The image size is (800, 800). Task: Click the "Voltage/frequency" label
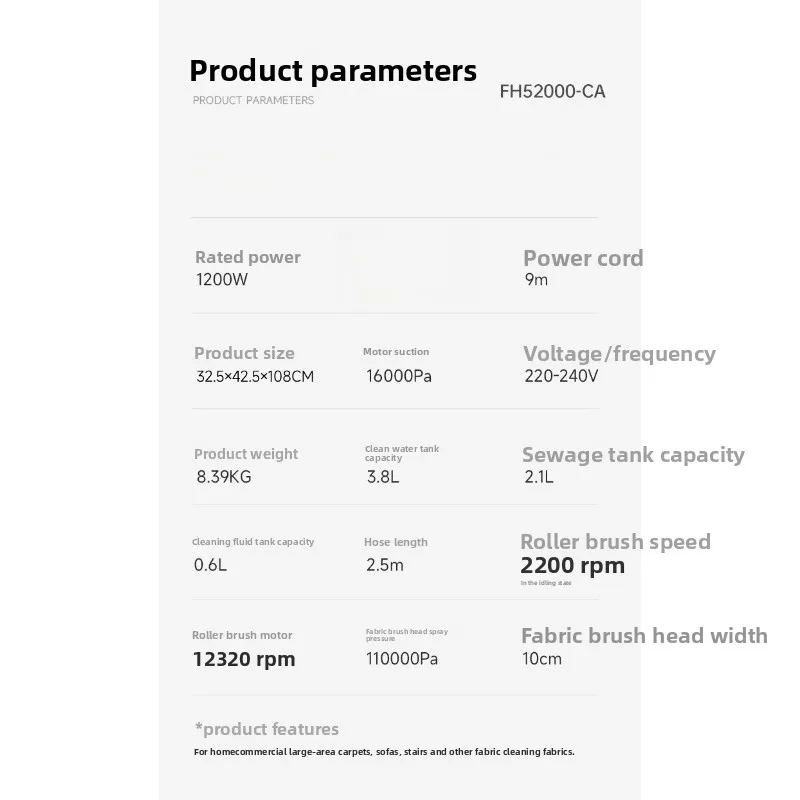(619, 354)
